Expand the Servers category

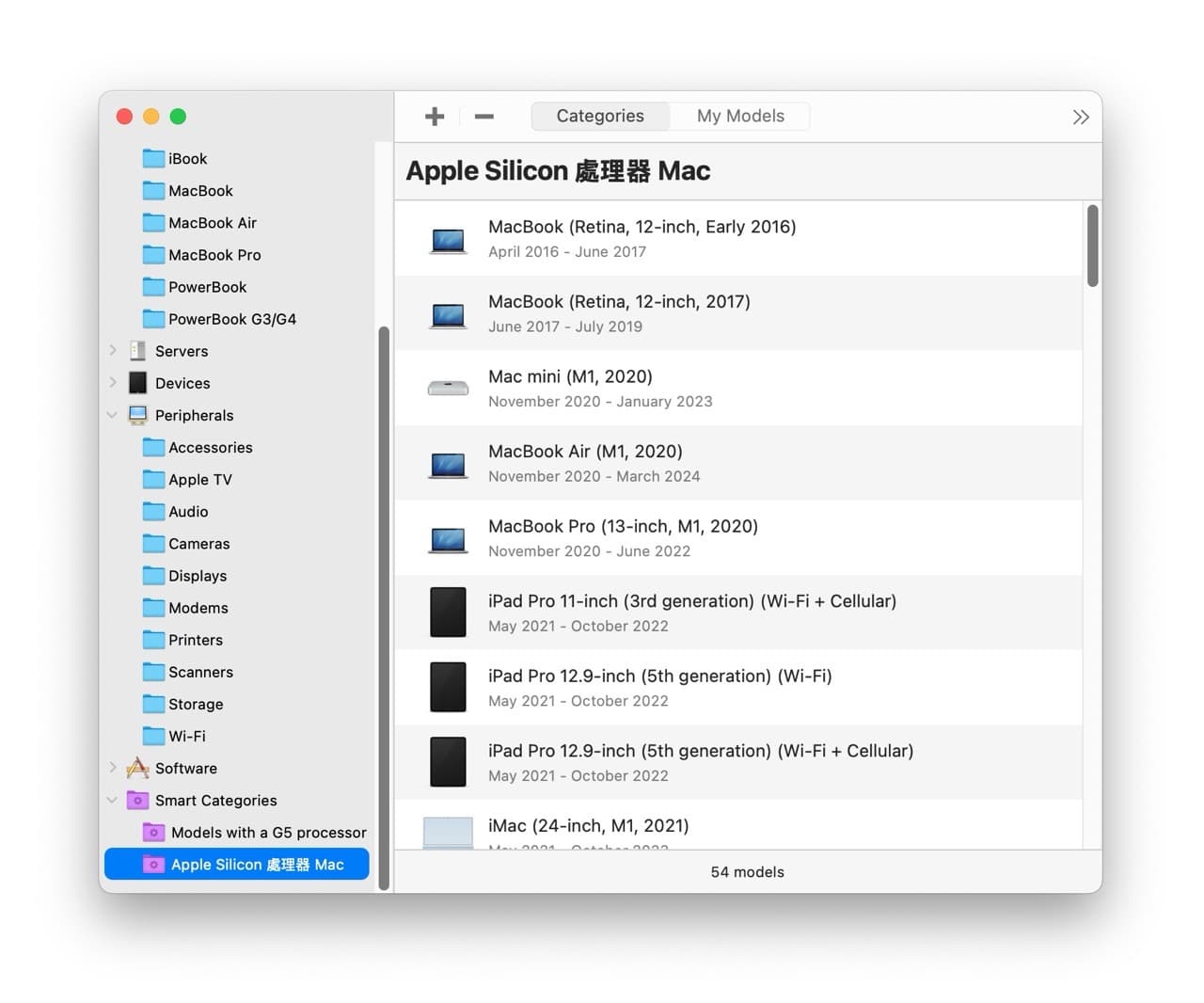(113, 350)
